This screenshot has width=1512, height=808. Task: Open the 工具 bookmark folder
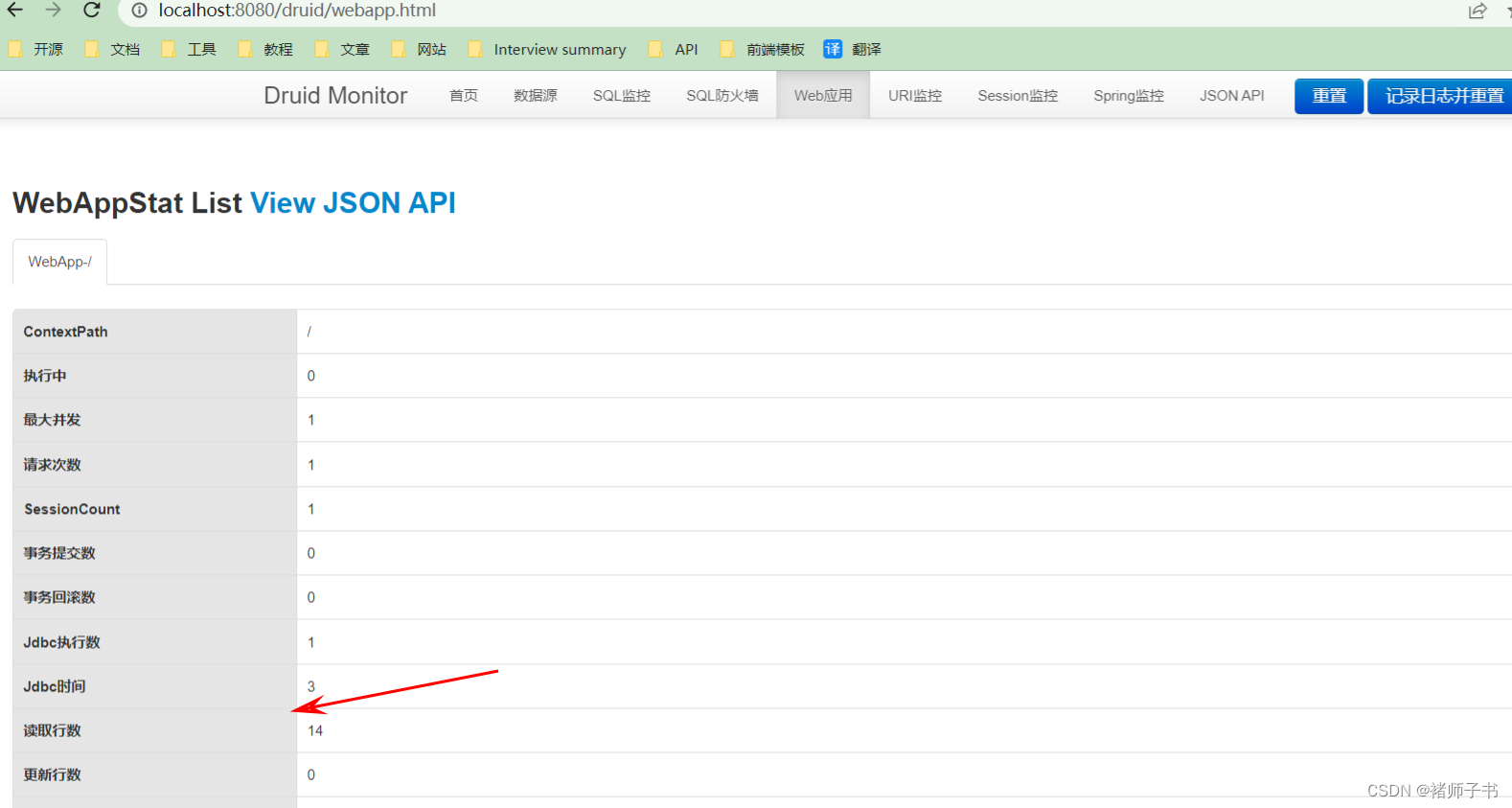tap(190, 49)
